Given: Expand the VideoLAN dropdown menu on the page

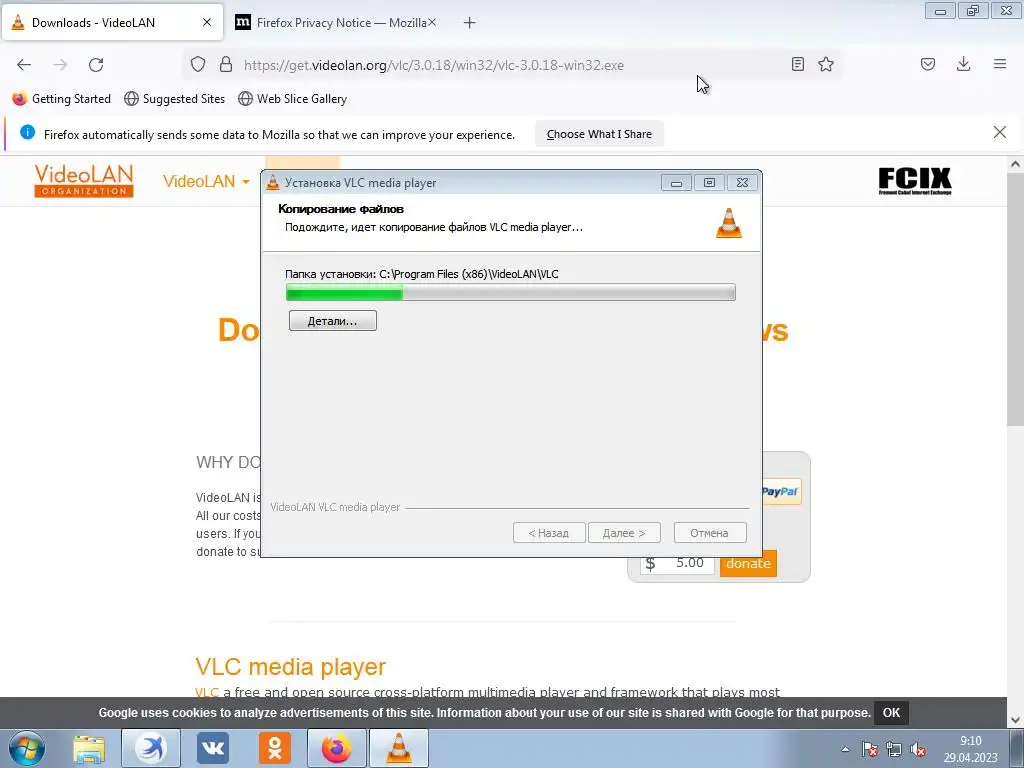Looking at the screenshot, I should pos(206,182).
